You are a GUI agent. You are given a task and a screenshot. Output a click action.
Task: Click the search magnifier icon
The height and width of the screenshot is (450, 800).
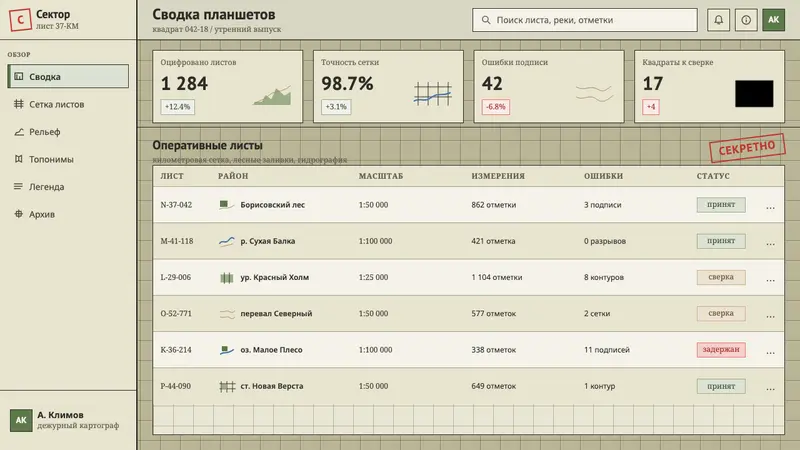[x=486, y=20]
